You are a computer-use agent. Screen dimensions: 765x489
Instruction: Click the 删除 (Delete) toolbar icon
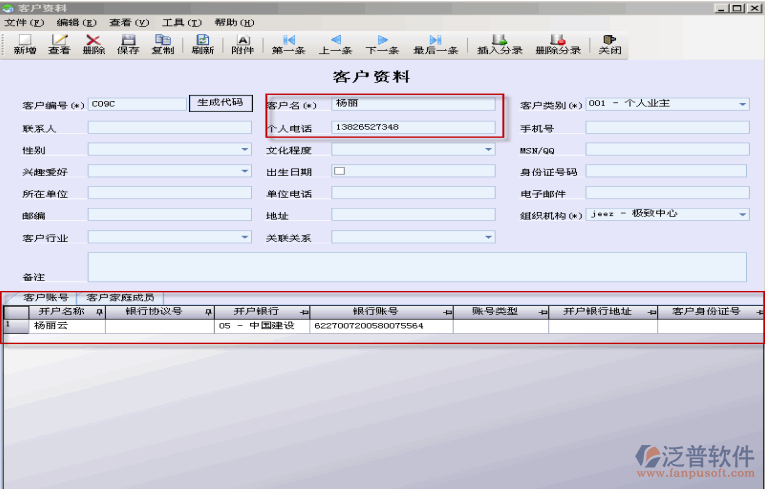pos(93,44)
